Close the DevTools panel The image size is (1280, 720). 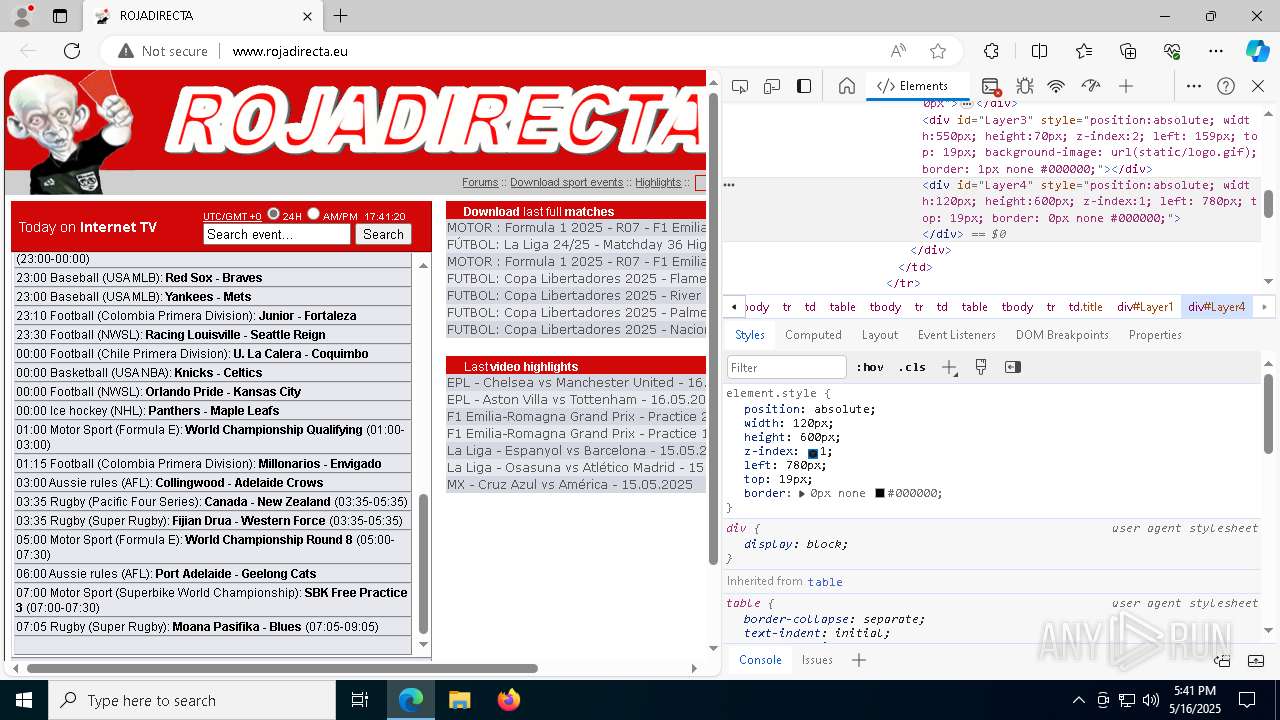(1258, 86)
